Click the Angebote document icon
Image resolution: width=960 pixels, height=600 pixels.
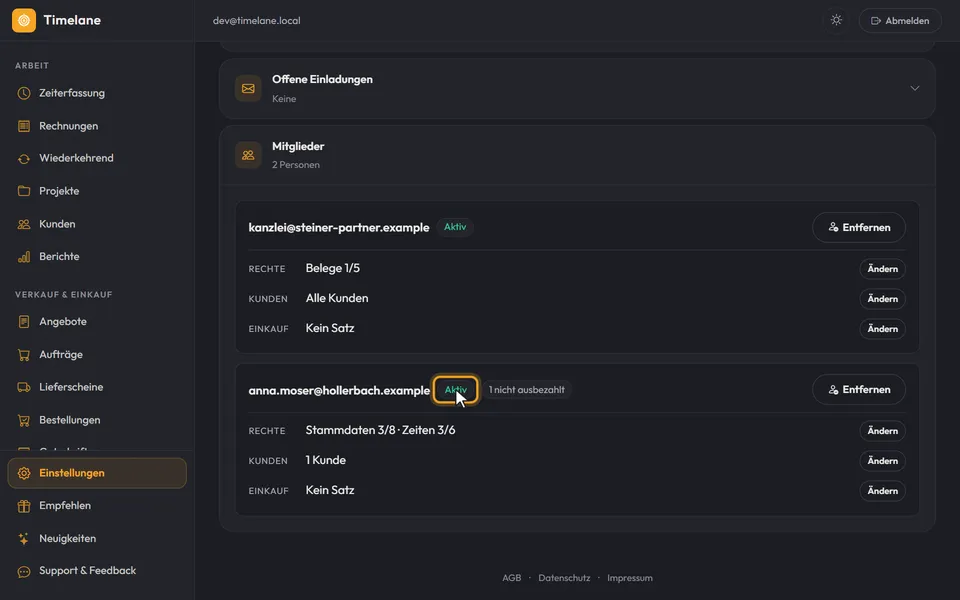[x=24, y=321]
